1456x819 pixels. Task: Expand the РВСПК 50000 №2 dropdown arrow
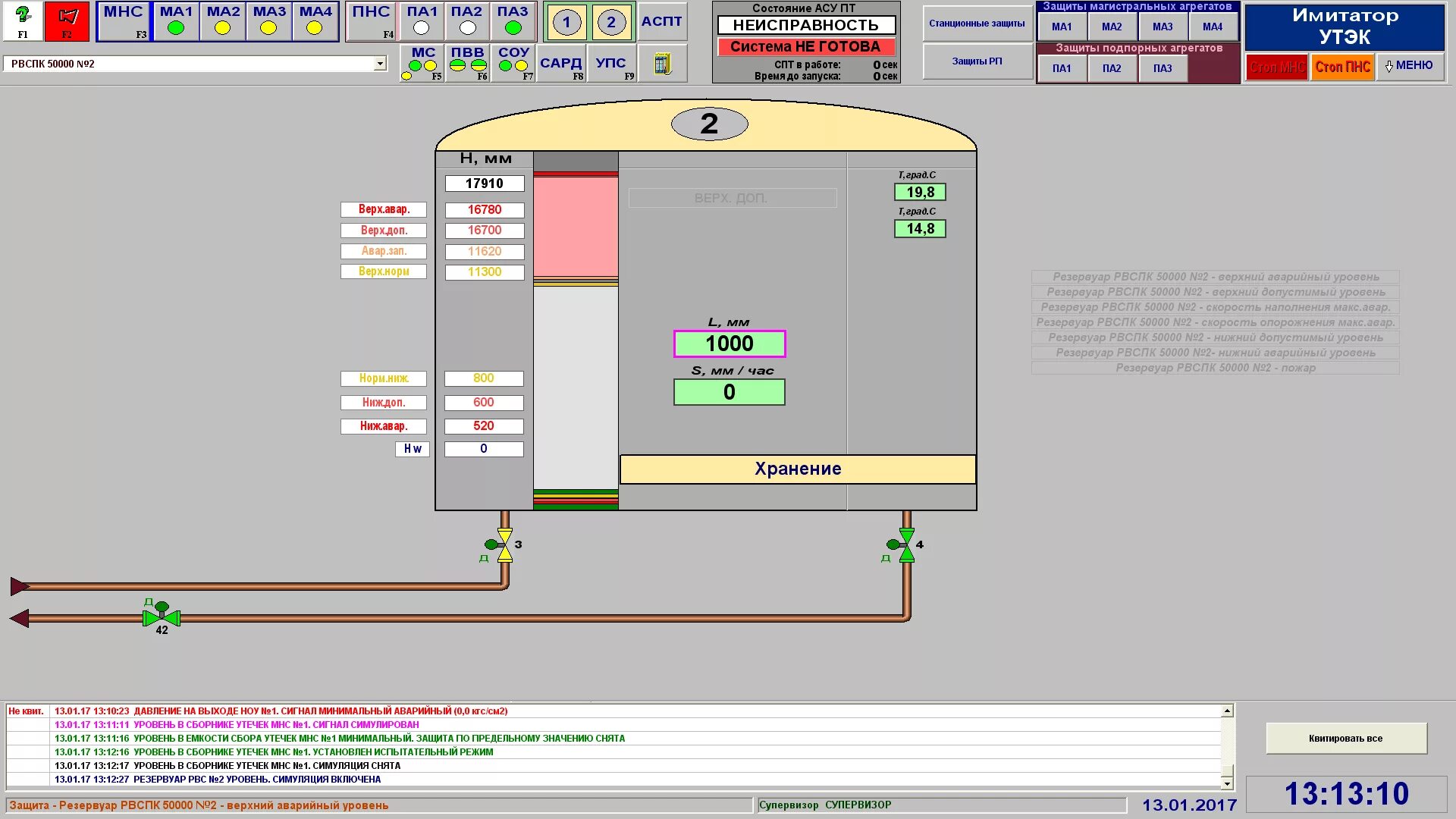[x=380, y=64]
